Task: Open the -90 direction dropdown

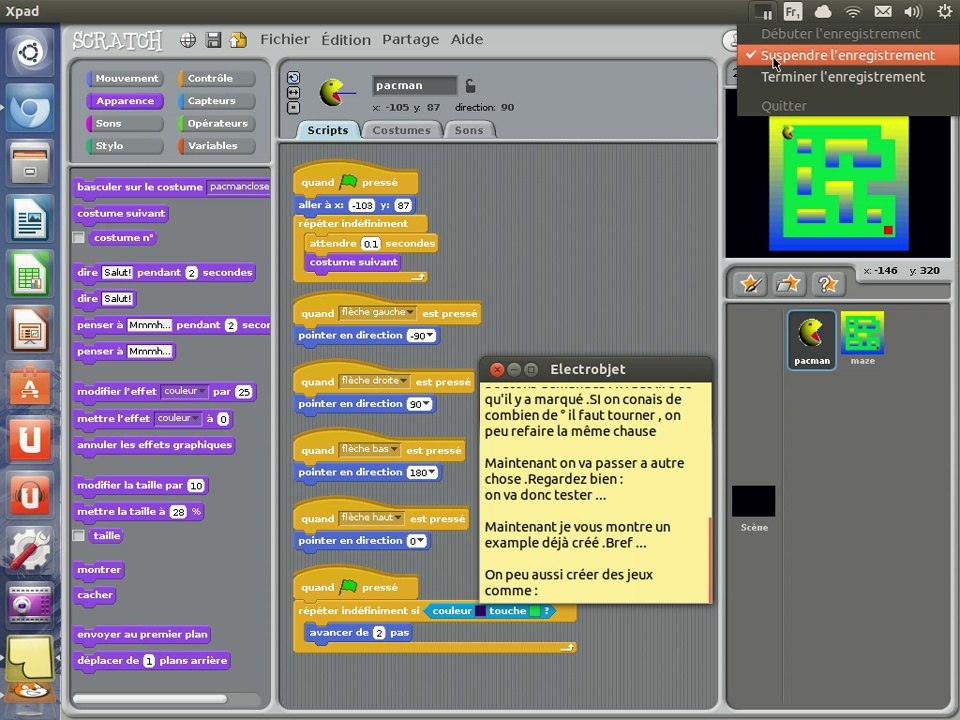Action: click(x=422, y=336)
